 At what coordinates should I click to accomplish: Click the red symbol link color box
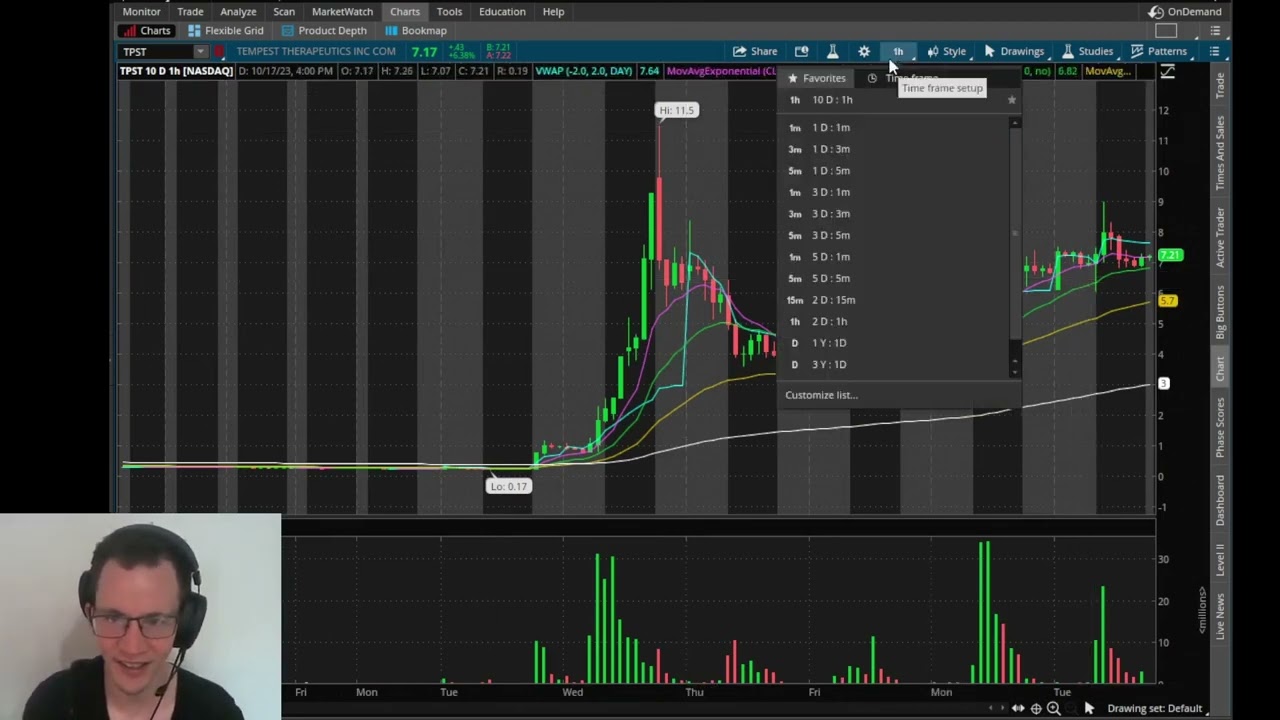click(219, 51)
